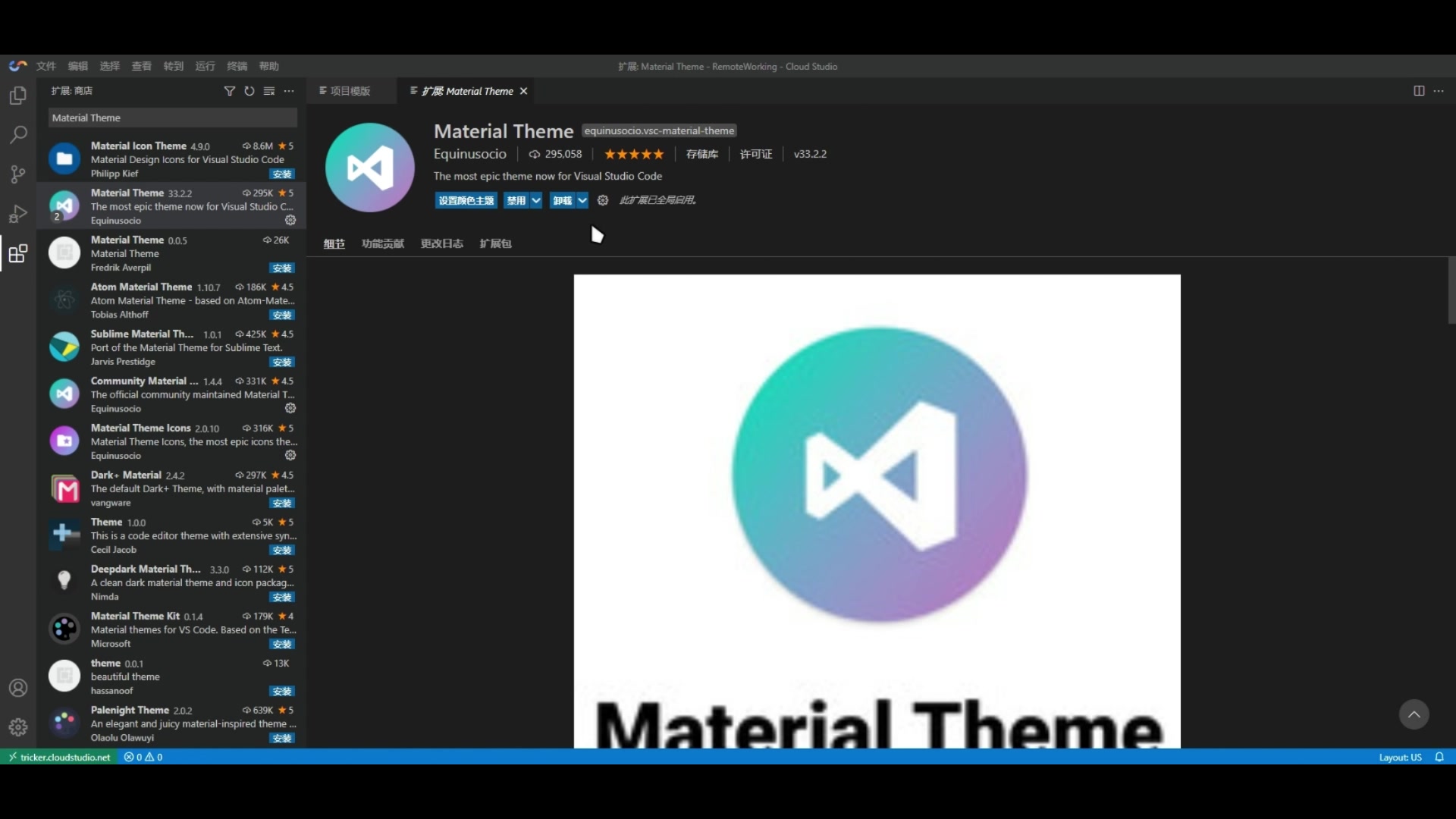Image resolution: width=1456 pixels, height=819 pixels.
Task: Open the Search view icon
Action: tap(18, 135)
